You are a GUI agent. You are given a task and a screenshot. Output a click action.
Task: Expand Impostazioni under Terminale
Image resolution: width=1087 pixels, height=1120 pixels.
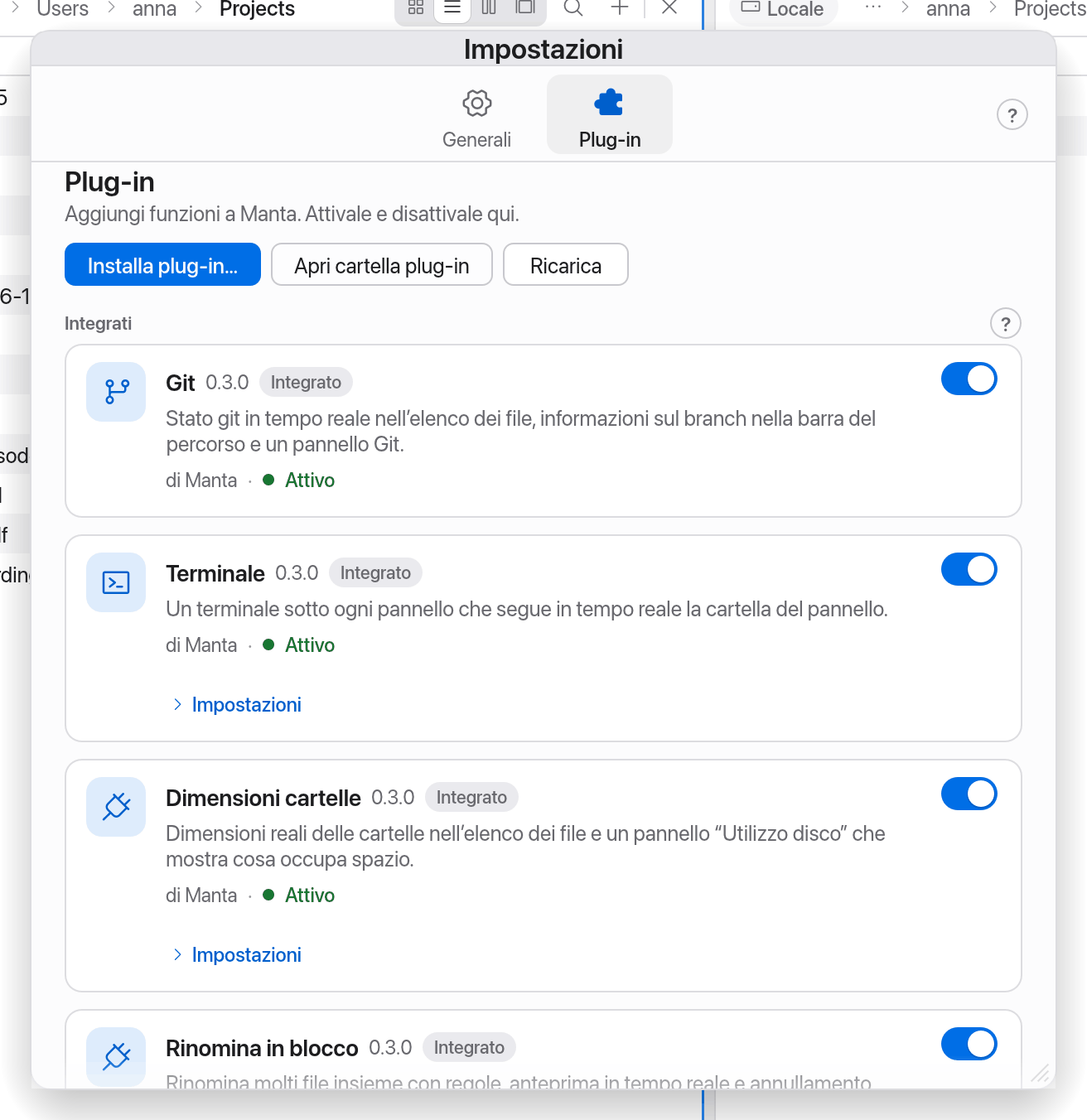pos(237,705)
